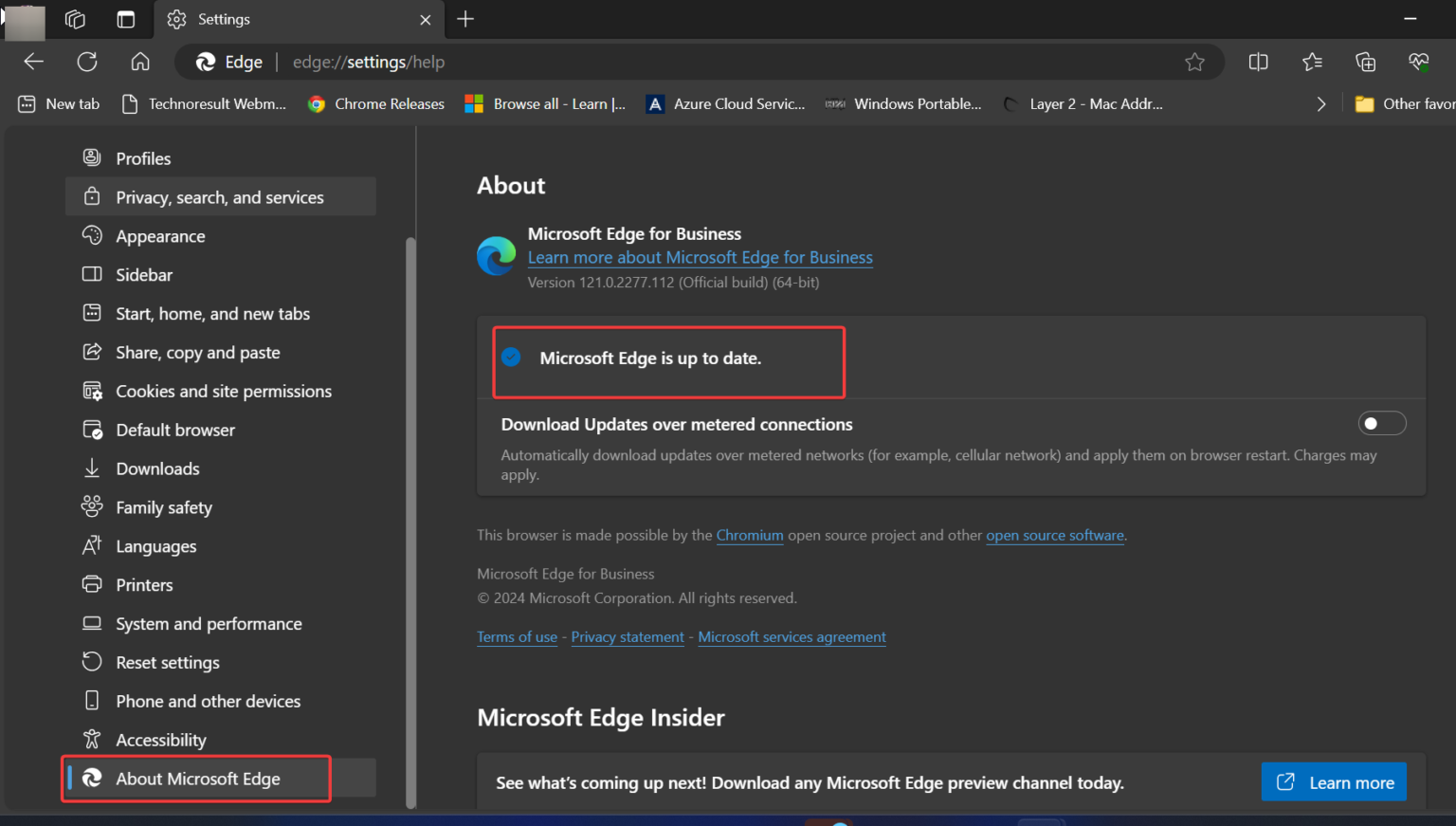
Task: Add this page to favorites via star icon
Action: click(x=1194, y=62)
